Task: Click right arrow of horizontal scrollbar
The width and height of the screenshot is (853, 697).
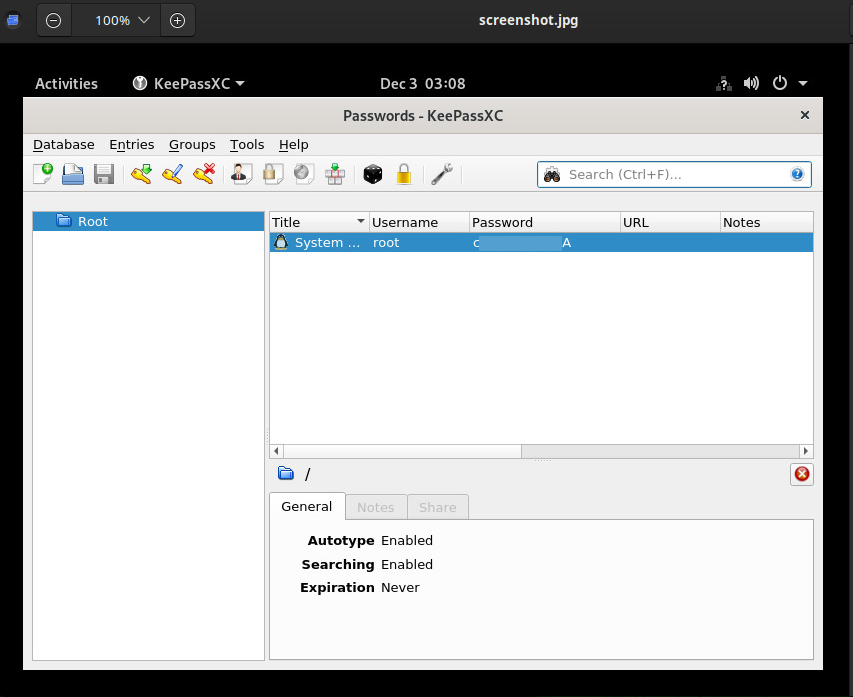Action: tap(806, 451)
